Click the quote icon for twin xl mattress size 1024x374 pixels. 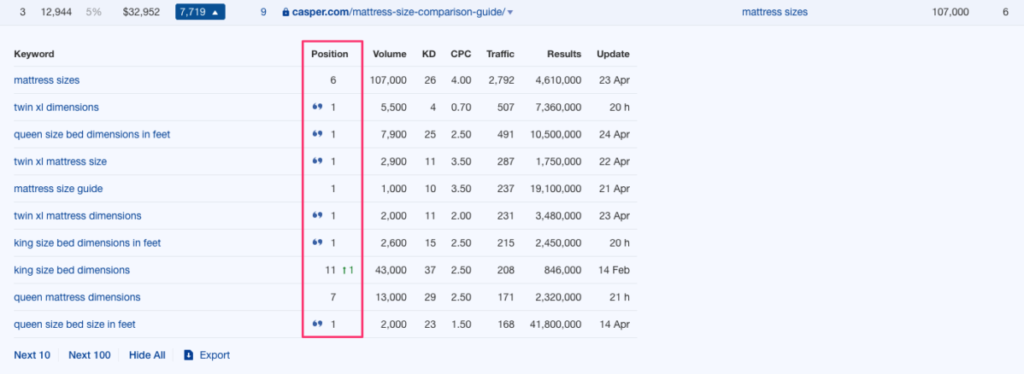click(x=318, y=161)
